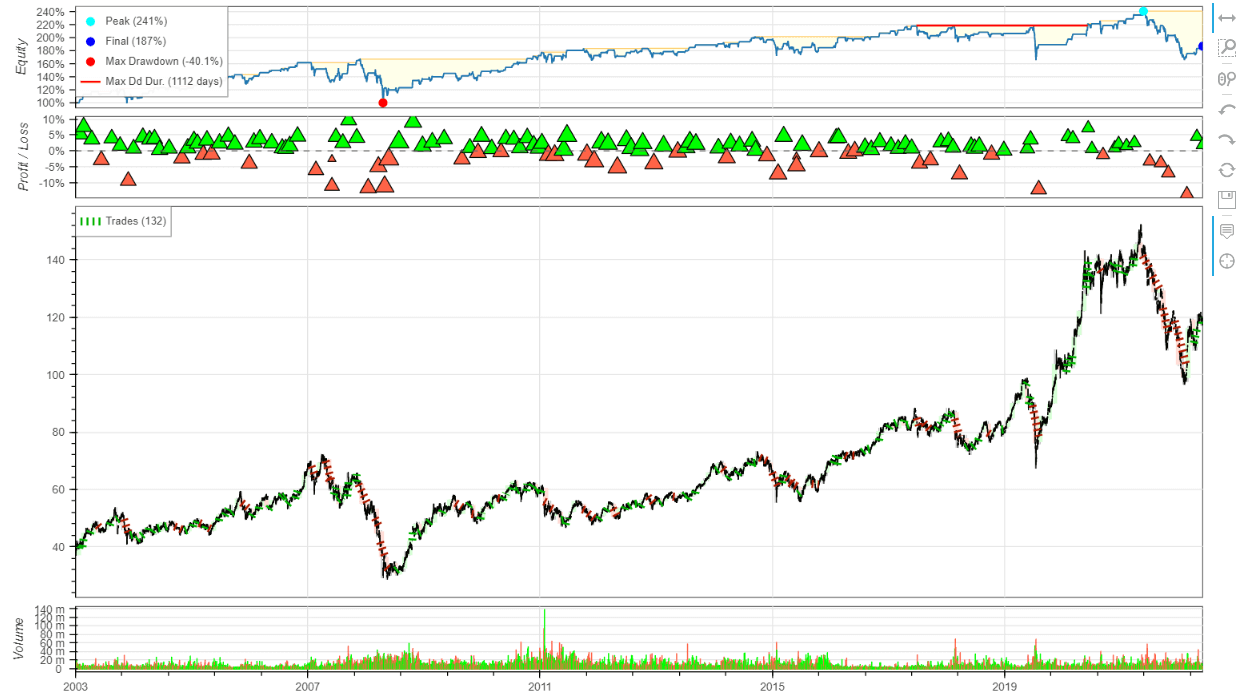The height and width of the screenshot is (695, 1247).
Task: Click the 140 m tick on the Volume axis
Action: (x=50, y=609)
